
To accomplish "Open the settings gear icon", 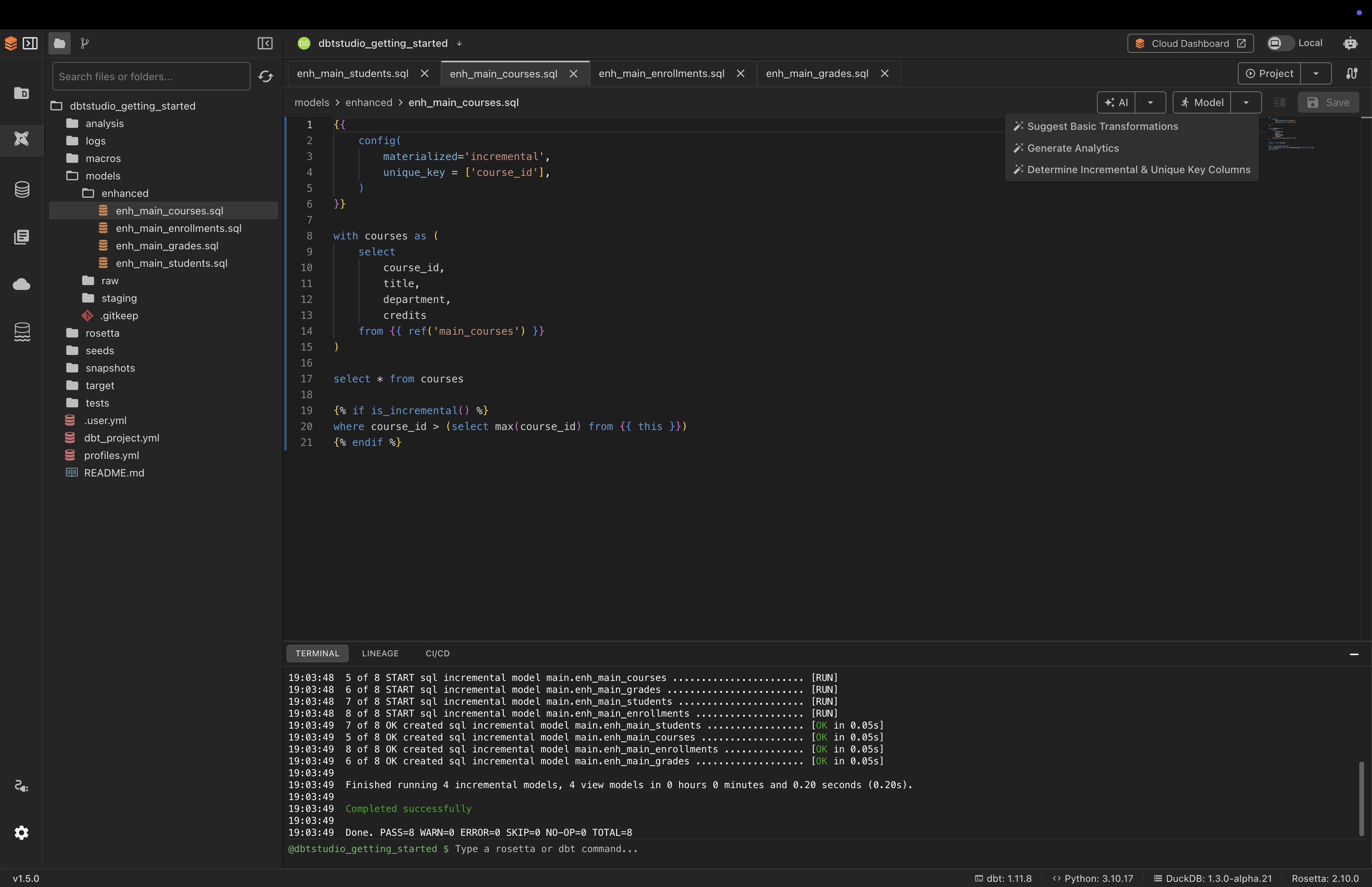I will (22, 833).
